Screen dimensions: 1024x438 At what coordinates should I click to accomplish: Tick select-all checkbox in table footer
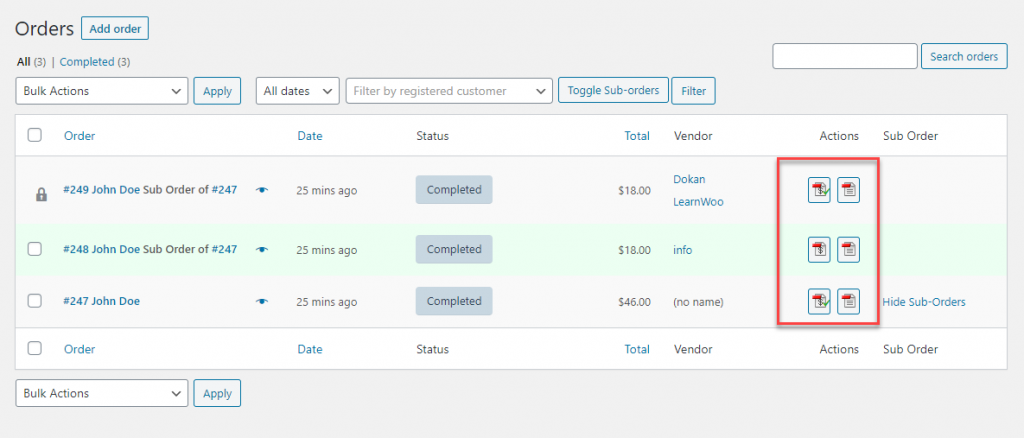click(35, 349)
